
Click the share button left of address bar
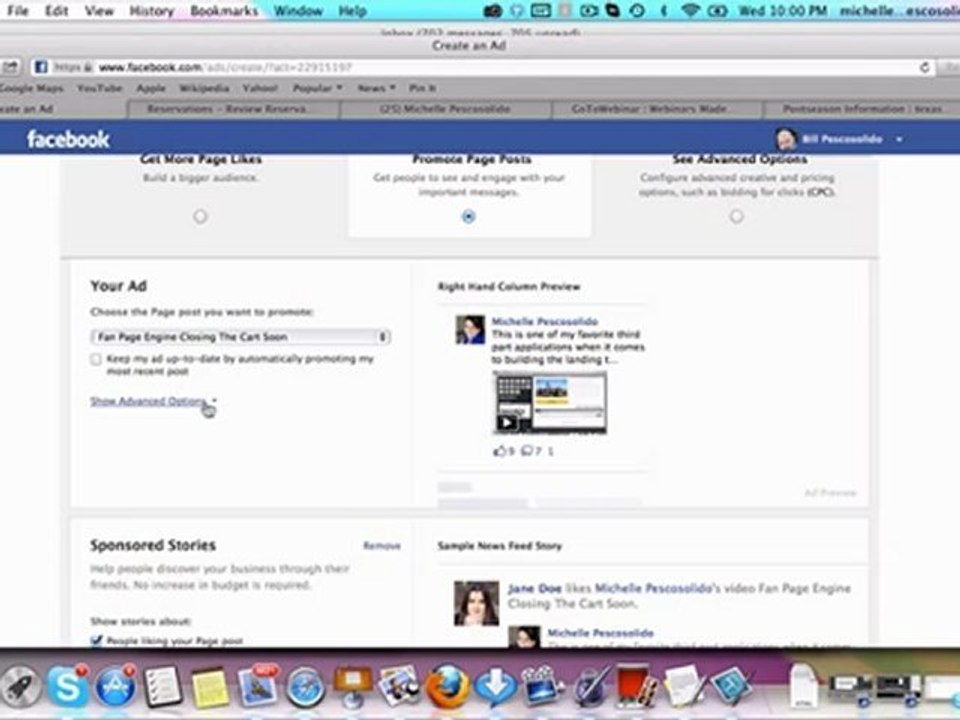(11, 67)
